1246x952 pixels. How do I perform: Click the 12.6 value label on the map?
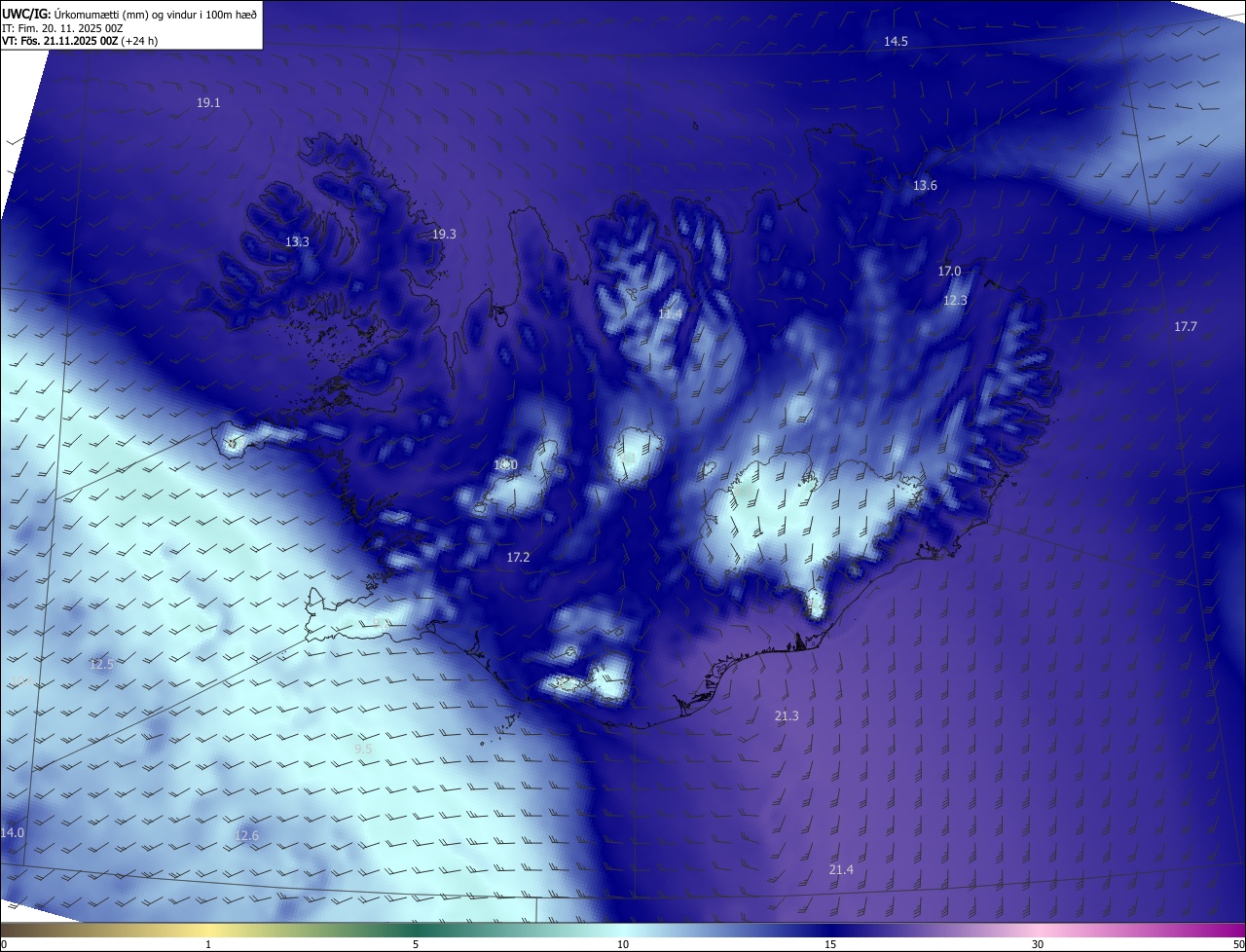(247, 835)
